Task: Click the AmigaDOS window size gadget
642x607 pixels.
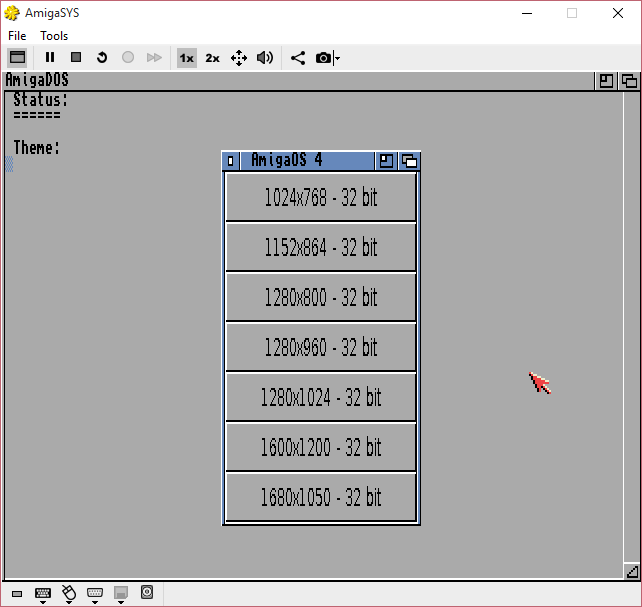Action: [632, 571]
